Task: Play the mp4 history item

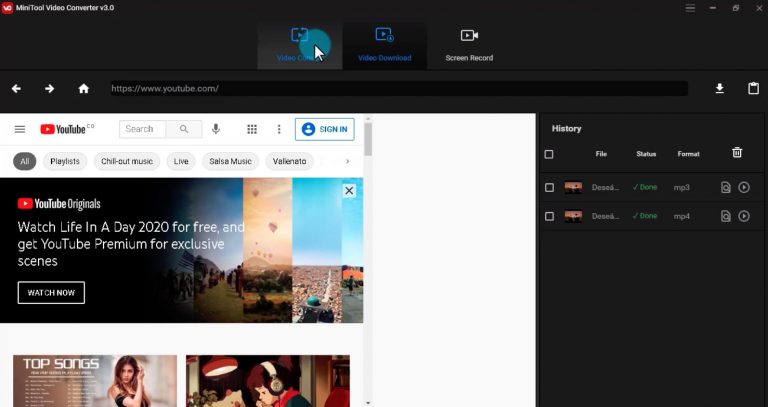Action: (744, 216)
